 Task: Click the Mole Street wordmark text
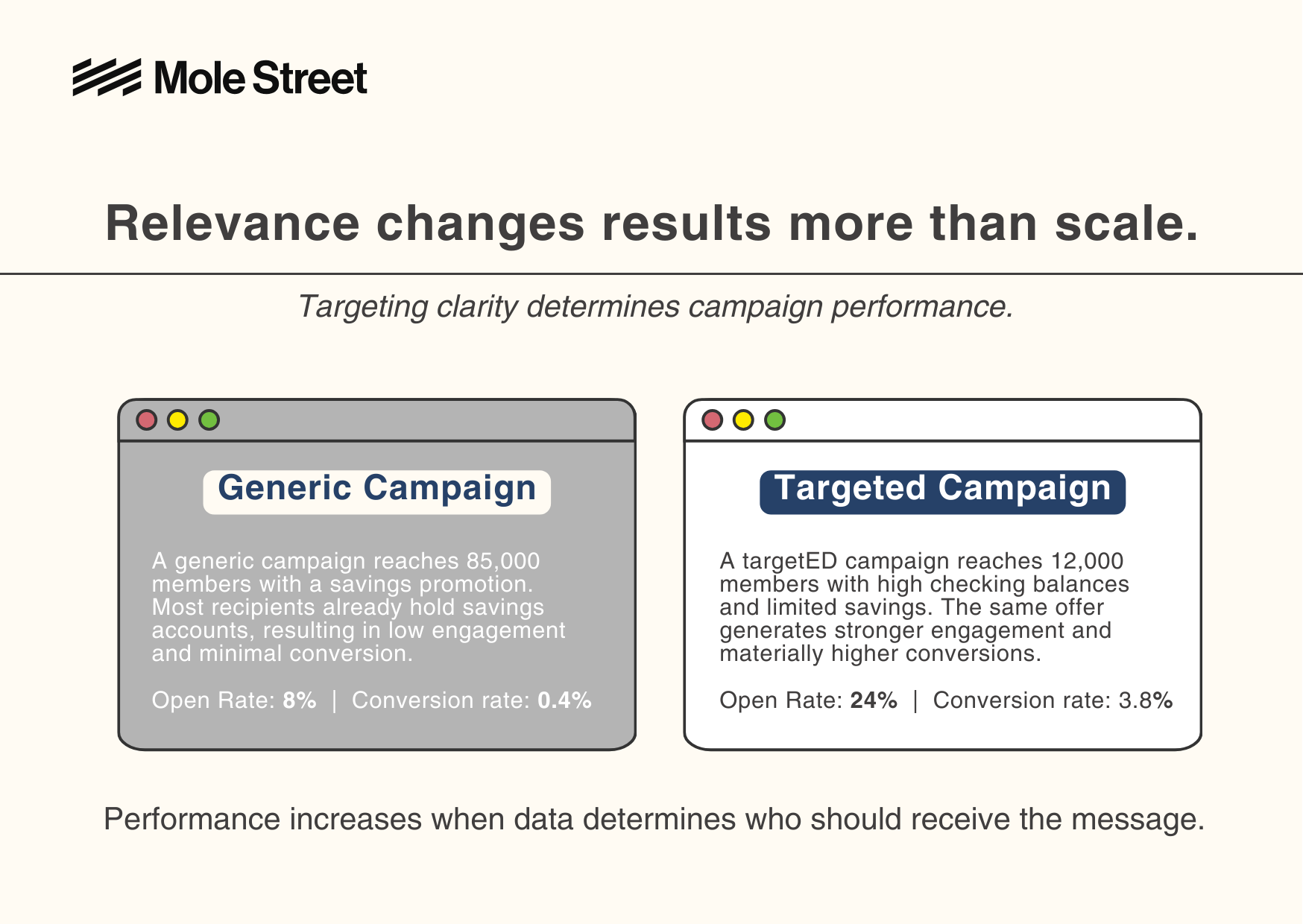coord(261,78)
